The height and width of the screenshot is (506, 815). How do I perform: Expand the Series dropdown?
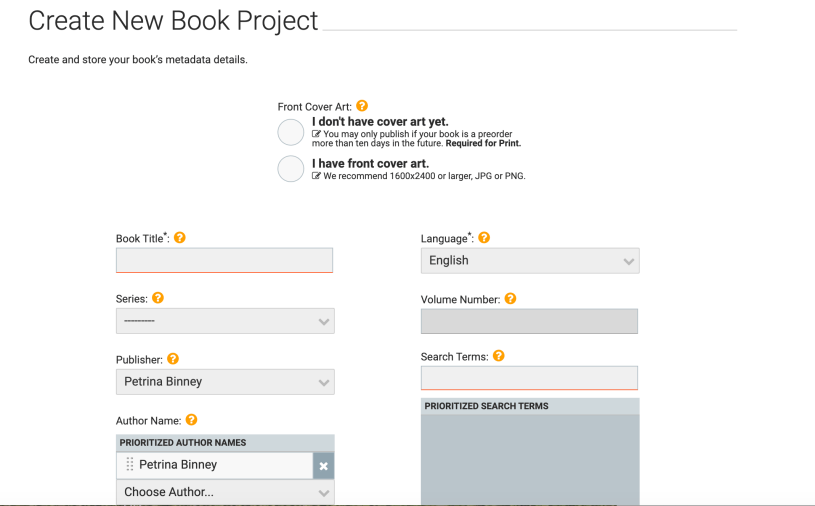point(225,321)
